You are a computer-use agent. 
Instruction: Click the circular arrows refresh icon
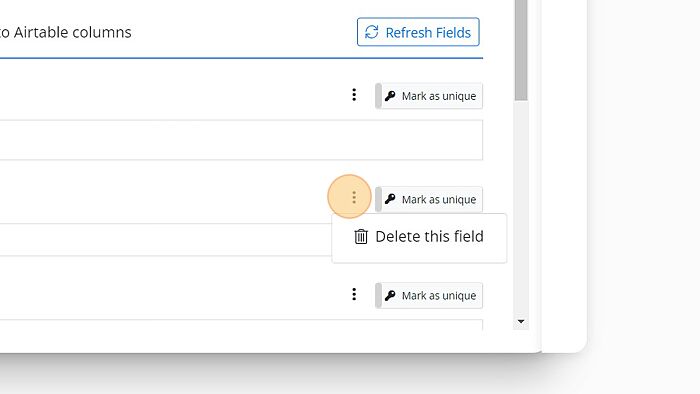371,32
